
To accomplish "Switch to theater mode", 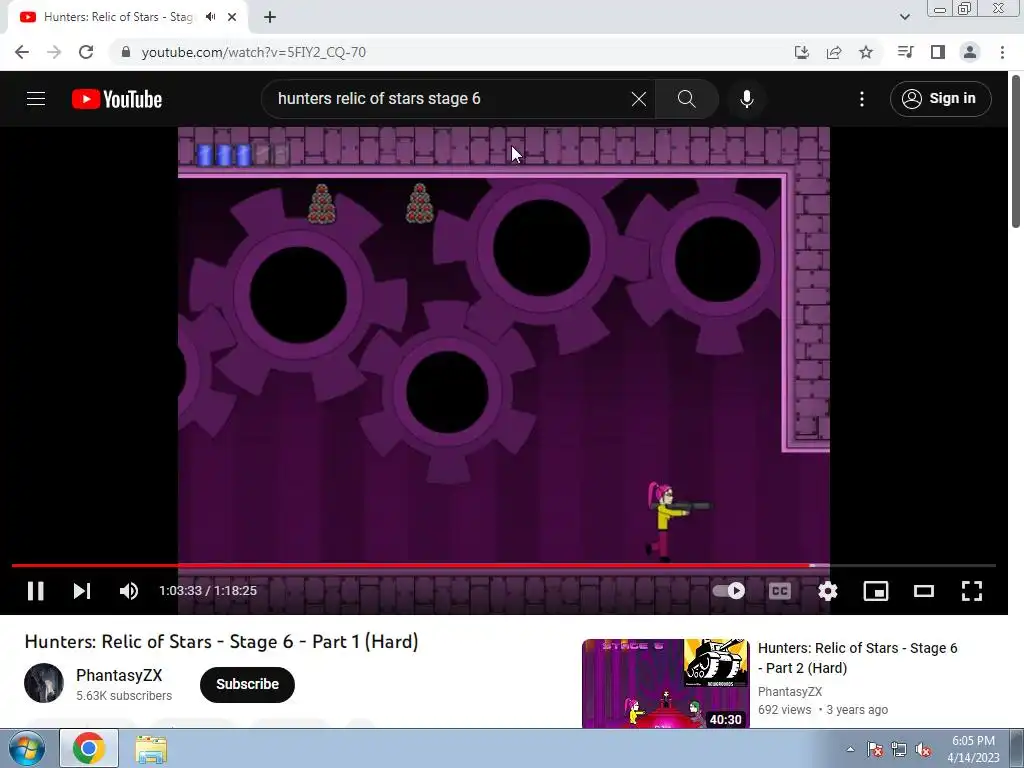I will [x=923, y=591].
